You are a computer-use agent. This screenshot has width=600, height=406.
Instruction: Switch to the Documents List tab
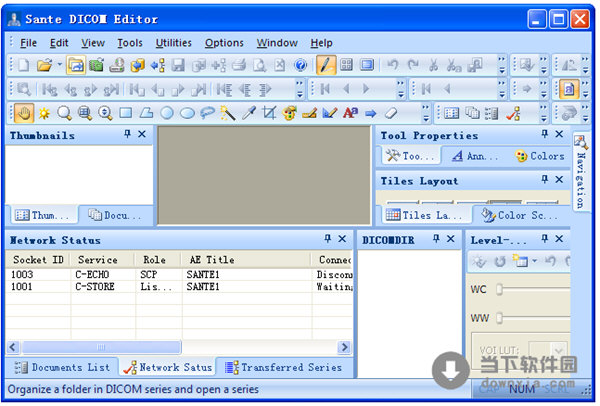62,367
